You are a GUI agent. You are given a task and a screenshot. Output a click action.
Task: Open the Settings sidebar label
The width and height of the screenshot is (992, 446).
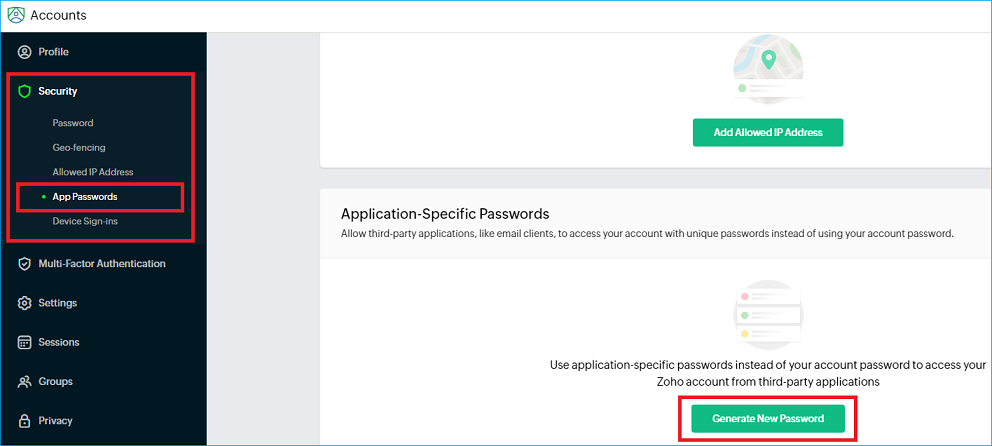pyautogui.click(x=58, y=303)
